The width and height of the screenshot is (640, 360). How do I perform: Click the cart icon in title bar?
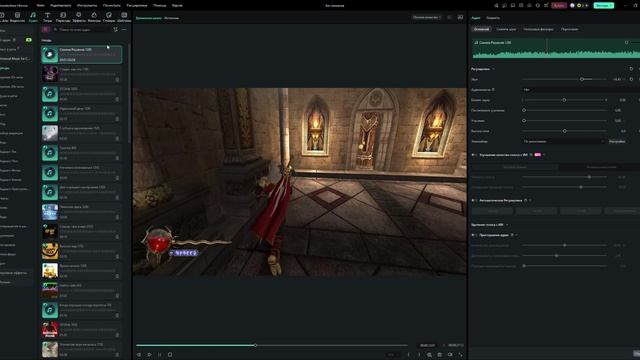(x=546, y=5)
